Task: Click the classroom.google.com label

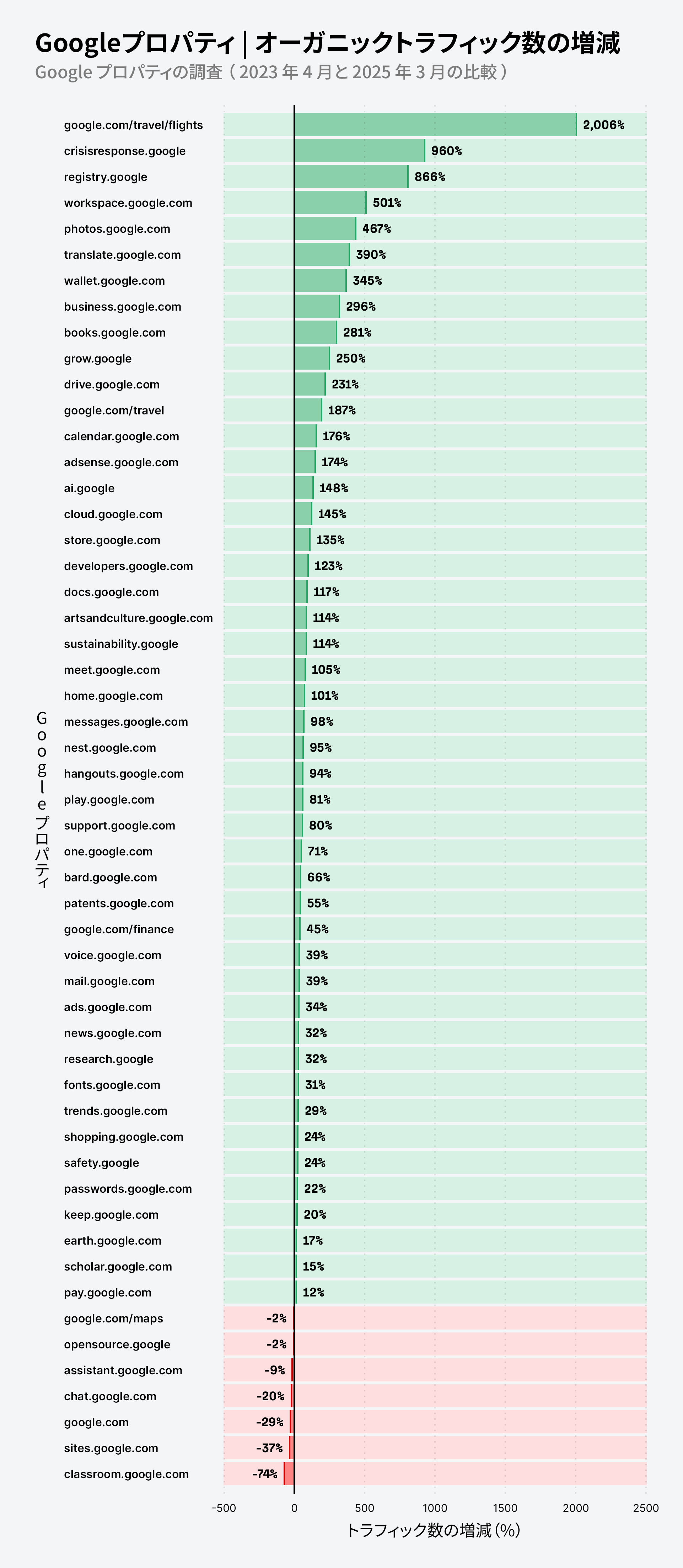Action: (x=126, y=1474)
